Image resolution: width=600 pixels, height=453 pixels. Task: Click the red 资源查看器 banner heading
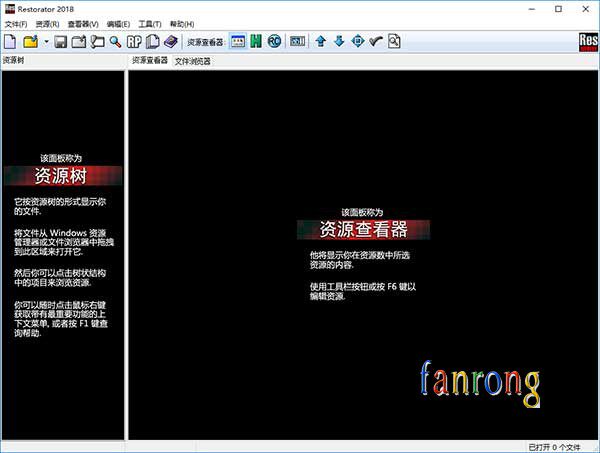tap(363, 229)
